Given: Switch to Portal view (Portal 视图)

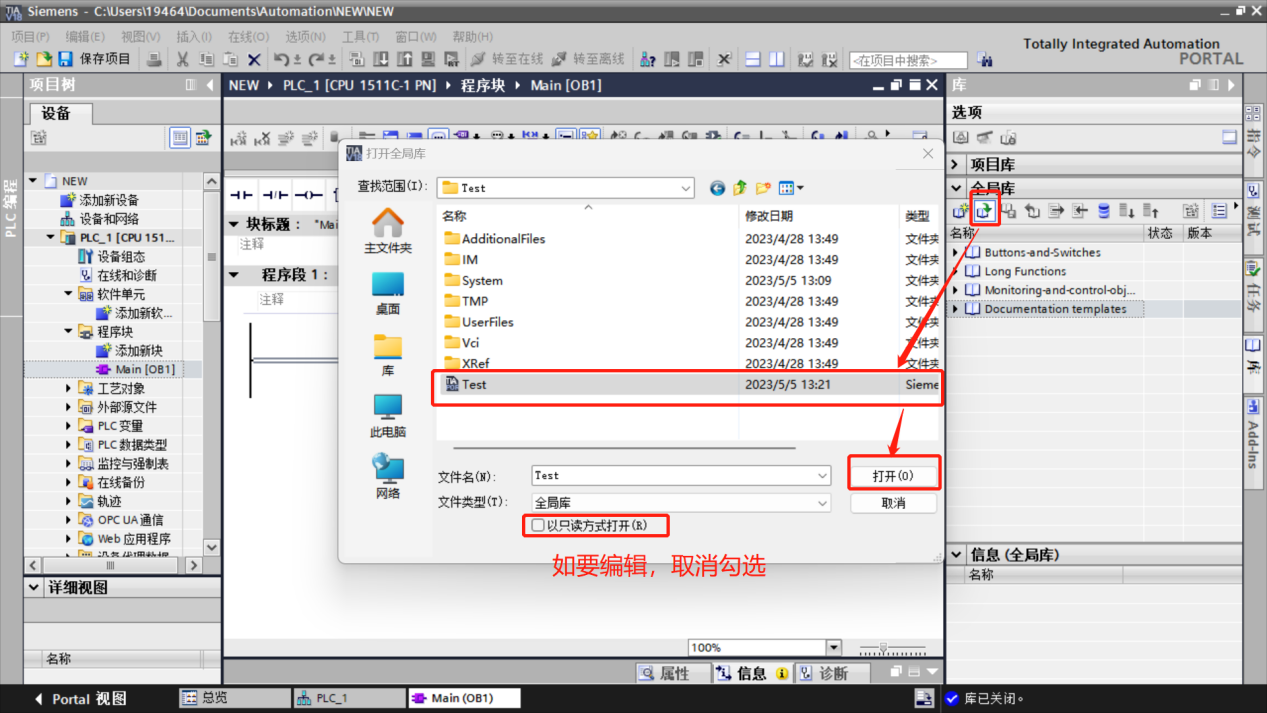Looking at the screenshot, I should pos(82,699).
